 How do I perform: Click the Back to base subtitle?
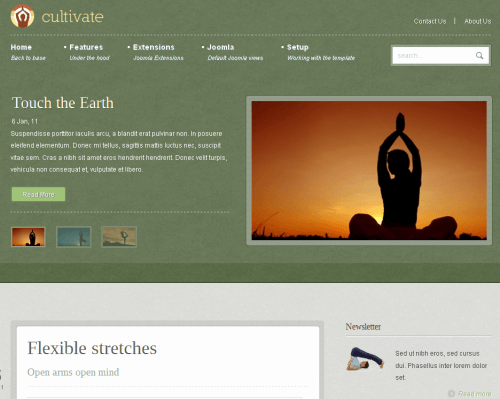click(x=28, y=58)
